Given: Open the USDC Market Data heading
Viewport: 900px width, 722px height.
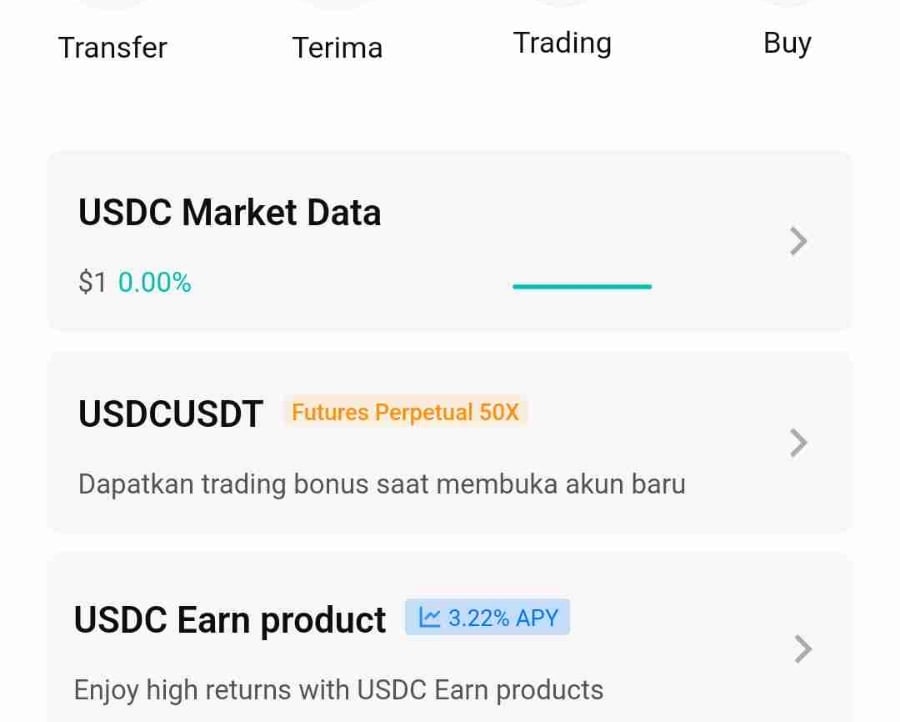Looking at the screenshot, I should point(229,213).
